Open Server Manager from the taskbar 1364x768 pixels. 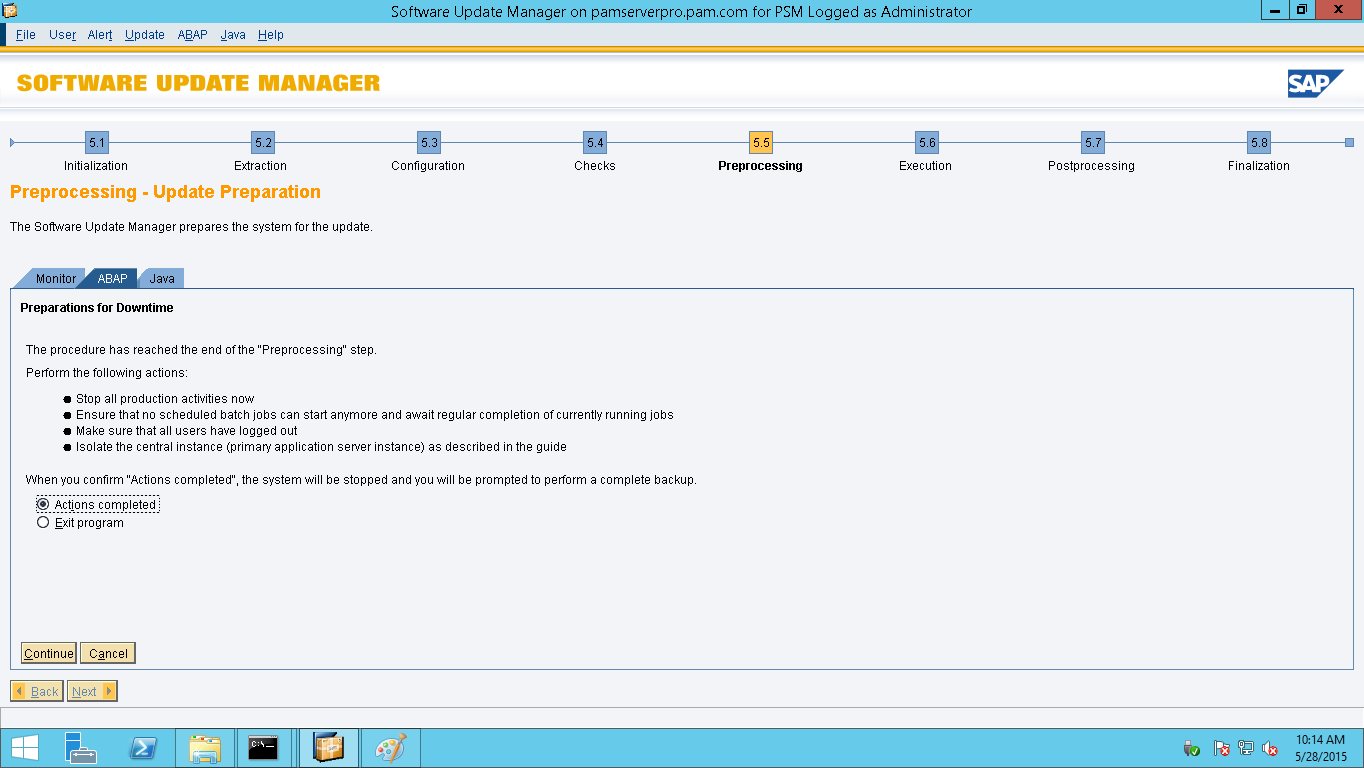(x=80, y=748)
